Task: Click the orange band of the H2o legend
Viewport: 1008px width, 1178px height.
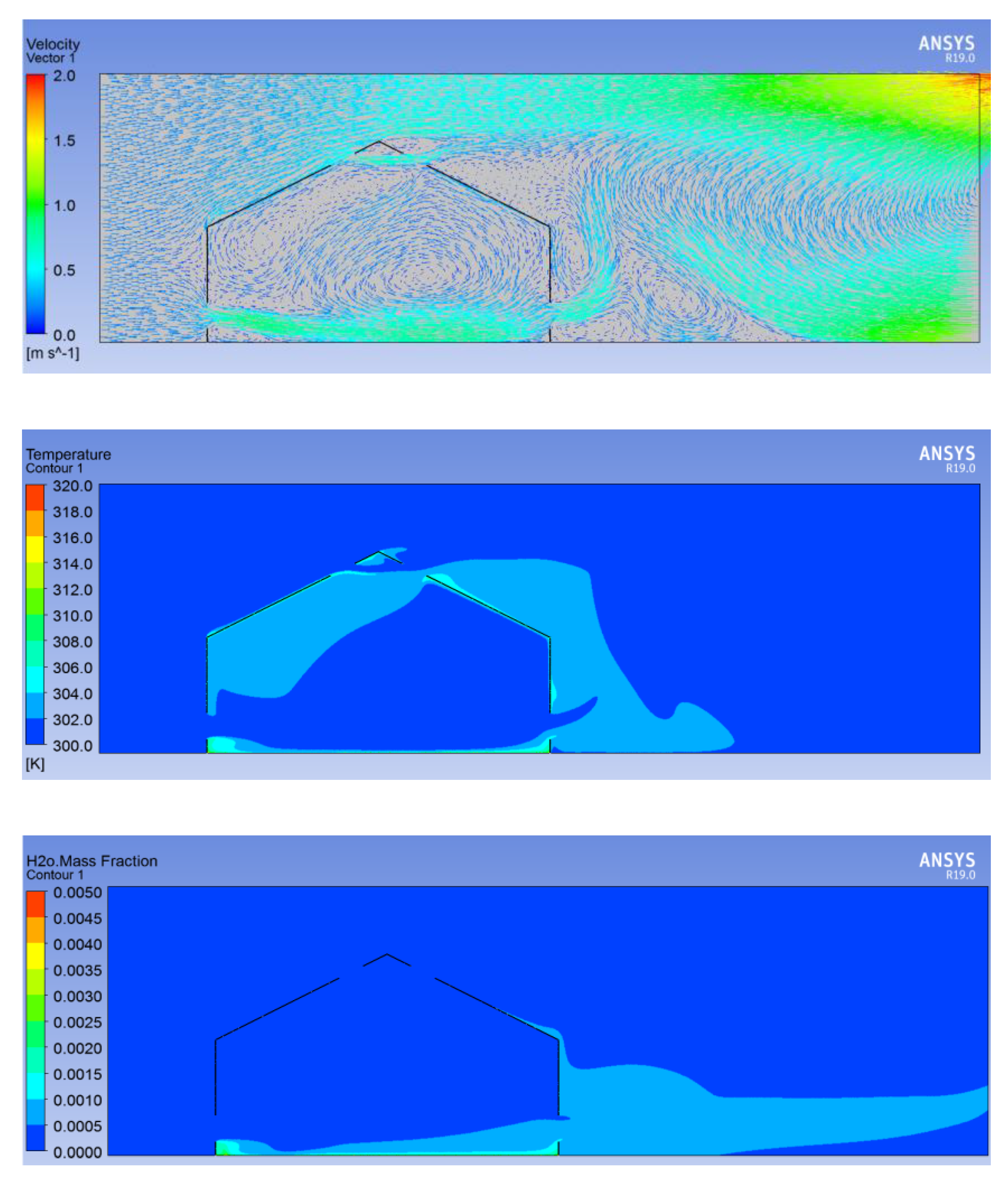Action: 36,930
